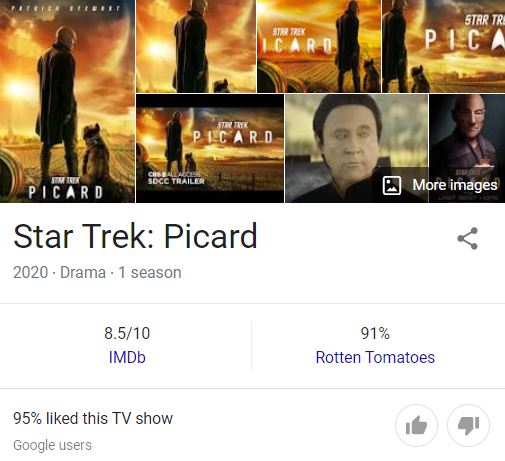Open the SDCC Trailer thumbnail

[x=210, y=148]
